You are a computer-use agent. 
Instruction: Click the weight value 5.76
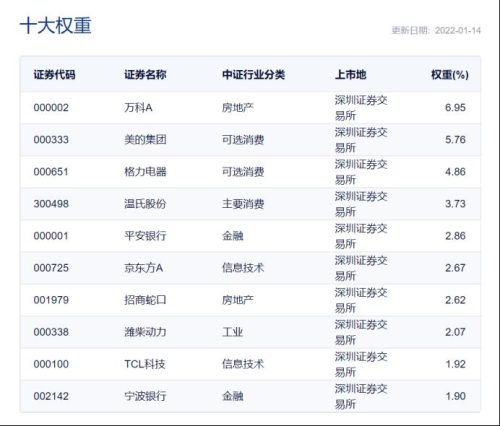tap(455, 140)
